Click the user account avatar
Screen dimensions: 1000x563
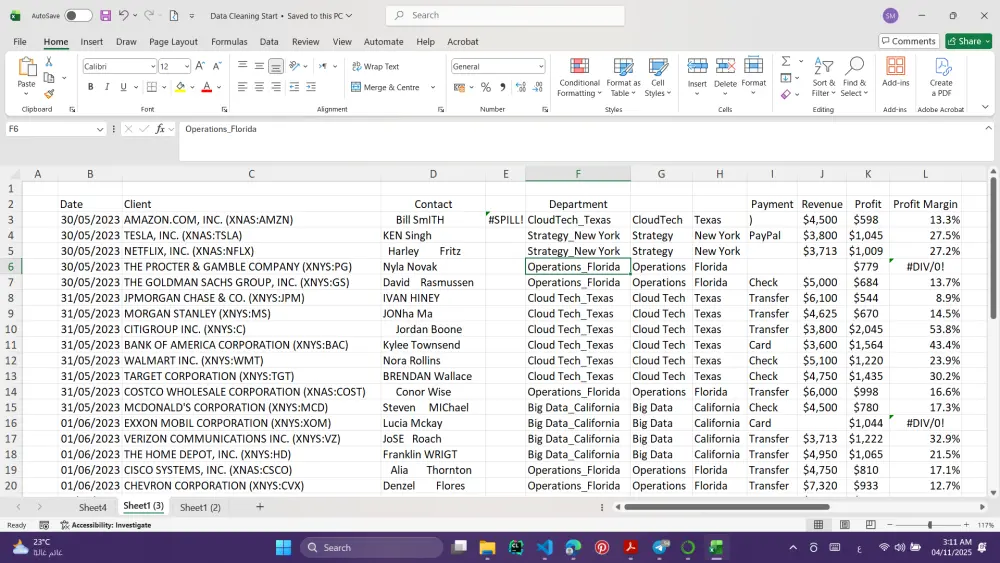pyautogui.click(x=890, y=15)
